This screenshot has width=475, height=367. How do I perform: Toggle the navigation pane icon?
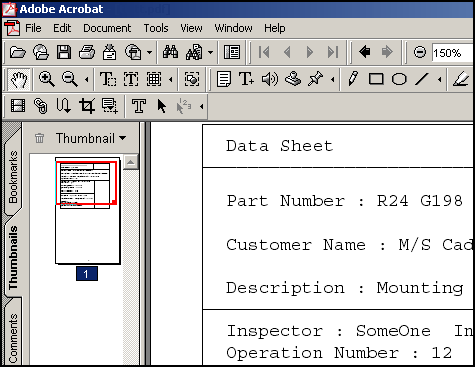[232, 52]
